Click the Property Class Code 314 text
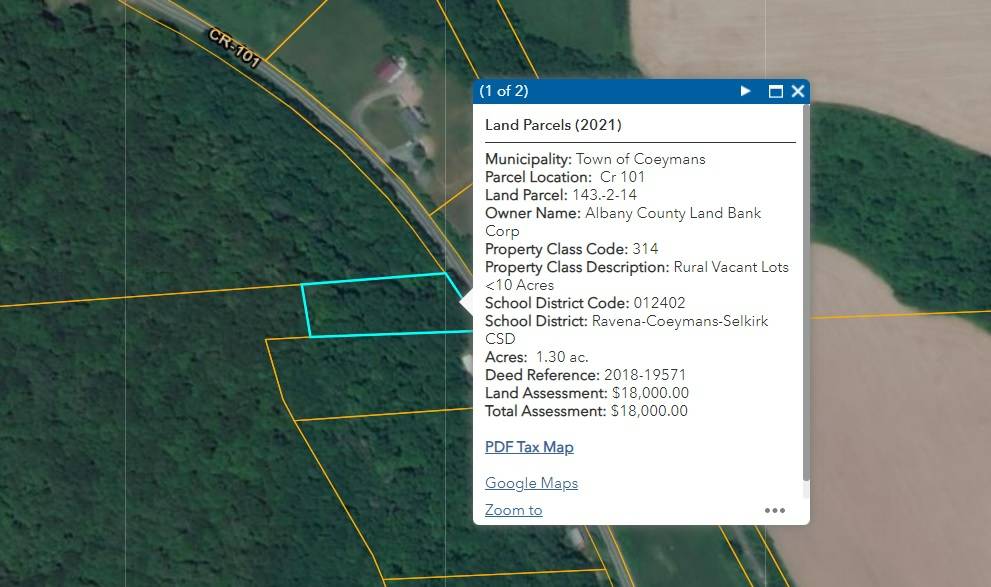The height and width of the screenshot is (587, 991). 645,249
